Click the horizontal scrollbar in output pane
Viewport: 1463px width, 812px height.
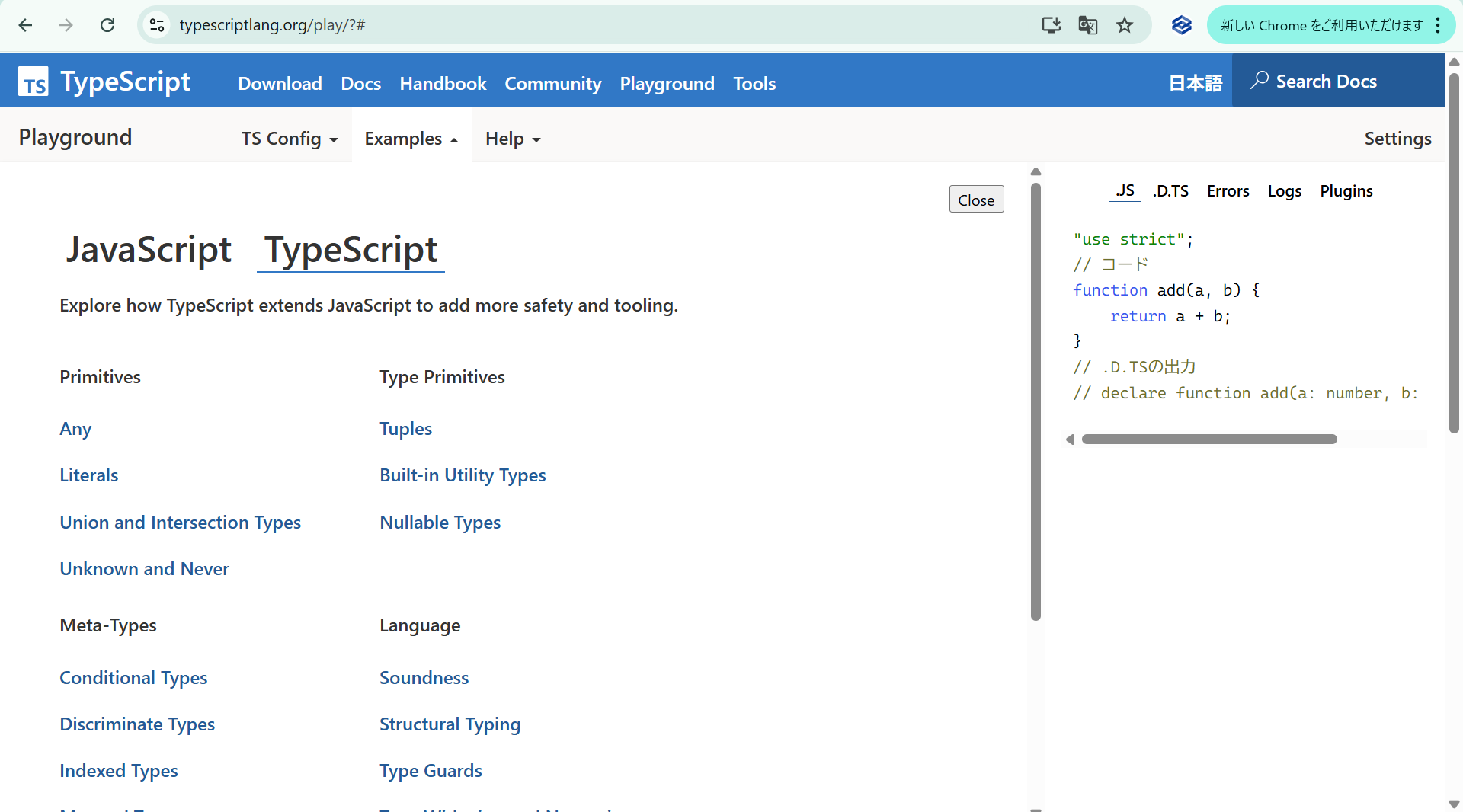pyautogui.click(x=1209, y=440)
